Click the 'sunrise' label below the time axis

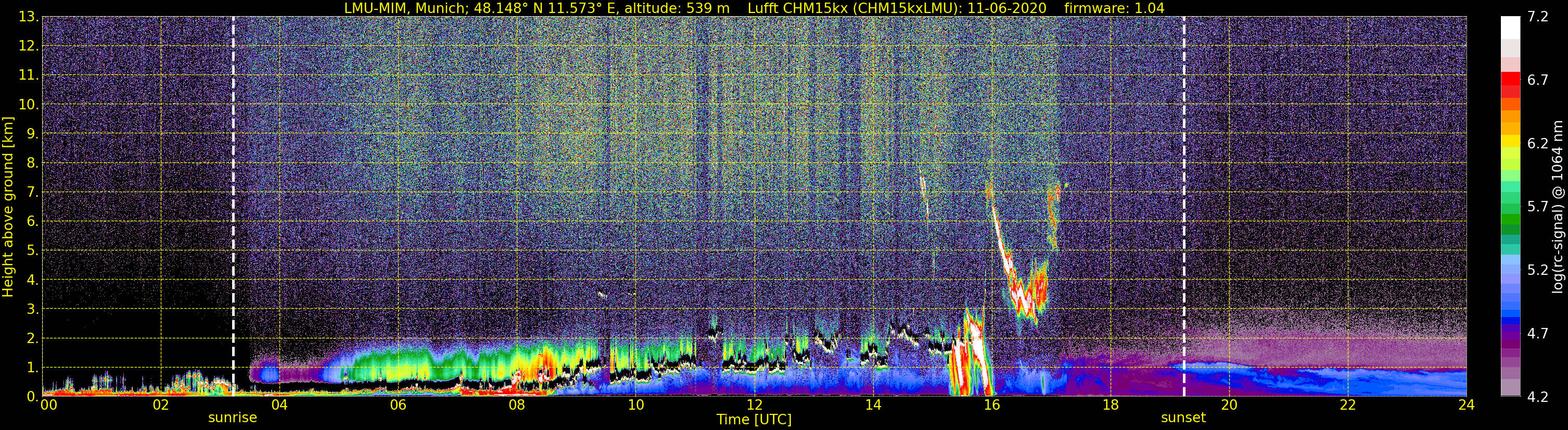tap(233, 418)
